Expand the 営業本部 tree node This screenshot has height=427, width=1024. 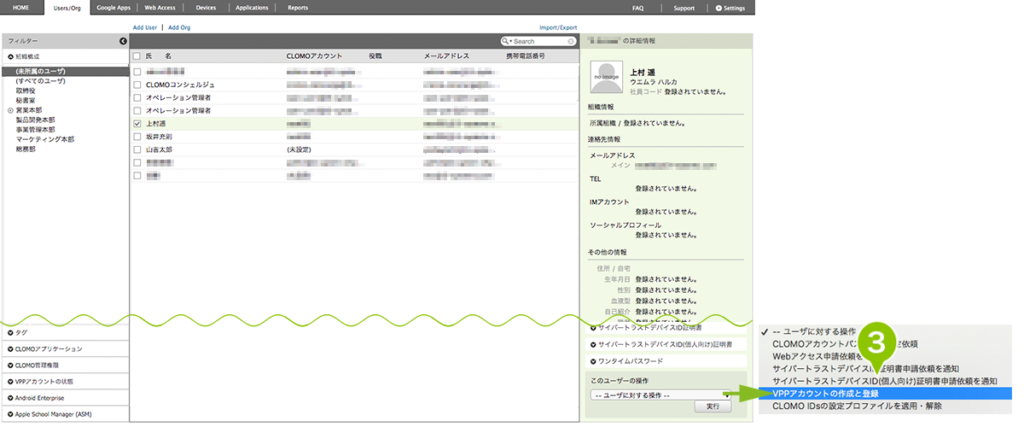pos(11,110)
